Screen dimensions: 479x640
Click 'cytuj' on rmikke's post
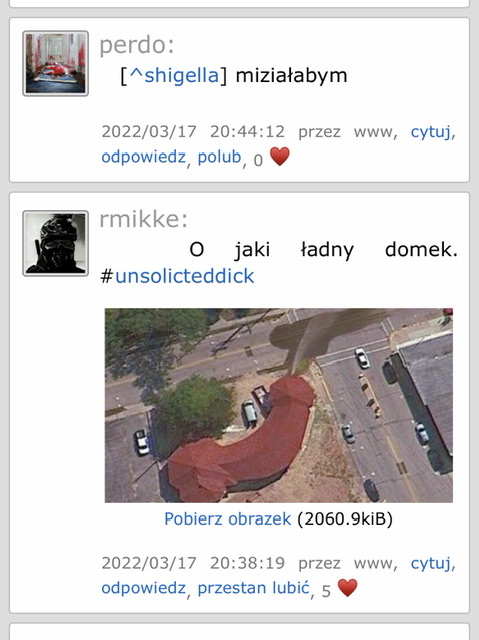[431, 563]
